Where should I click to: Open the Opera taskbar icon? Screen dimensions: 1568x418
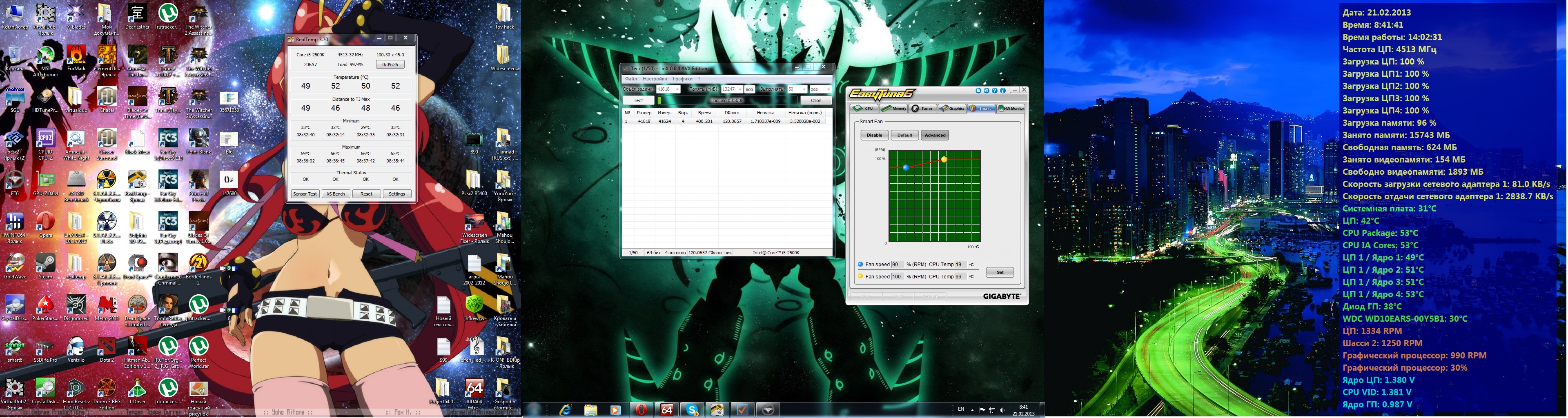[641, 410]
